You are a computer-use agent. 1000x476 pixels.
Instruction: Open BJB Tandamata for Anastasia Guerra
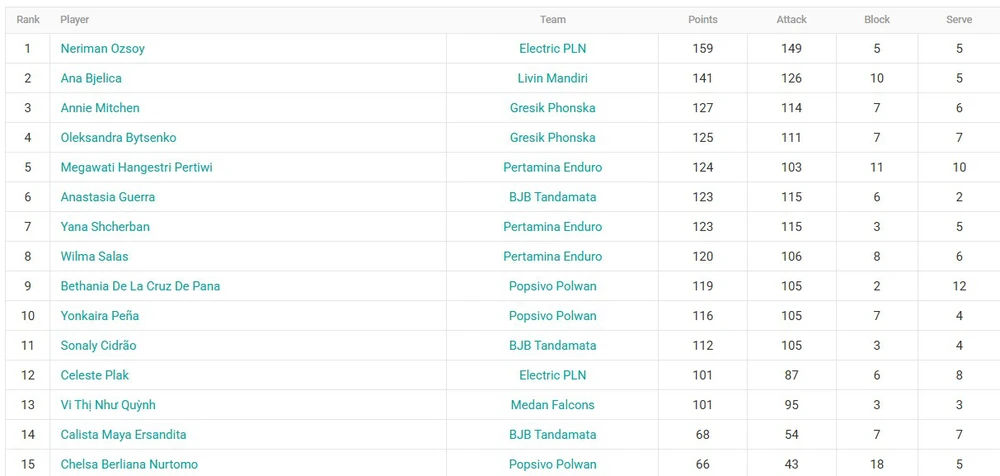point(552,197)
